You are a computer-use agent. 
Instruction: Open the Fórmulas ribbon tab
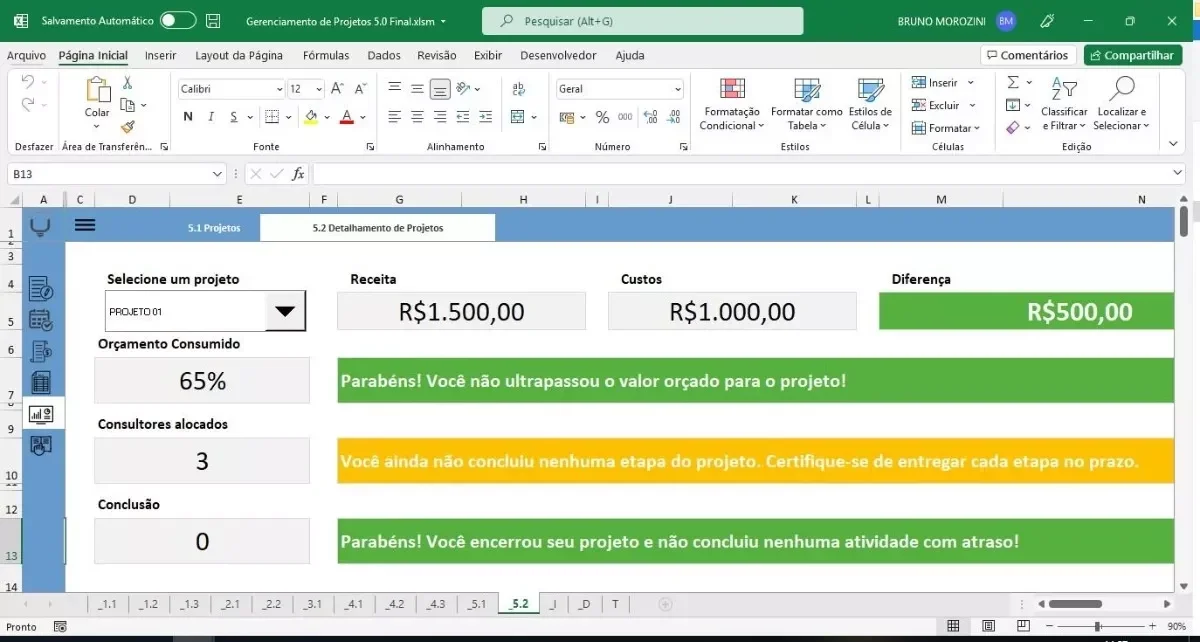coord(326,56)
